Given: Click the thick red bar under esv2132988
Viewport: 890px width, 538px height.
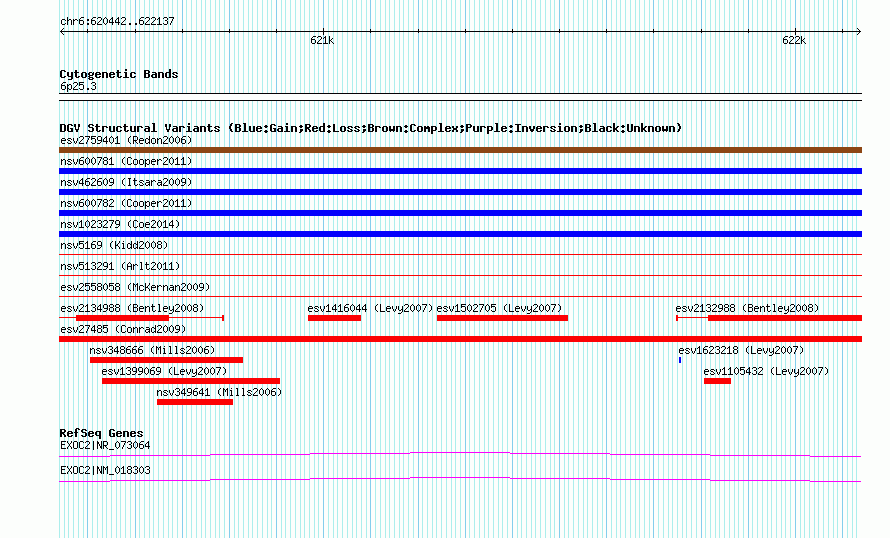Looking at the screenshot, I should point(785,318).
